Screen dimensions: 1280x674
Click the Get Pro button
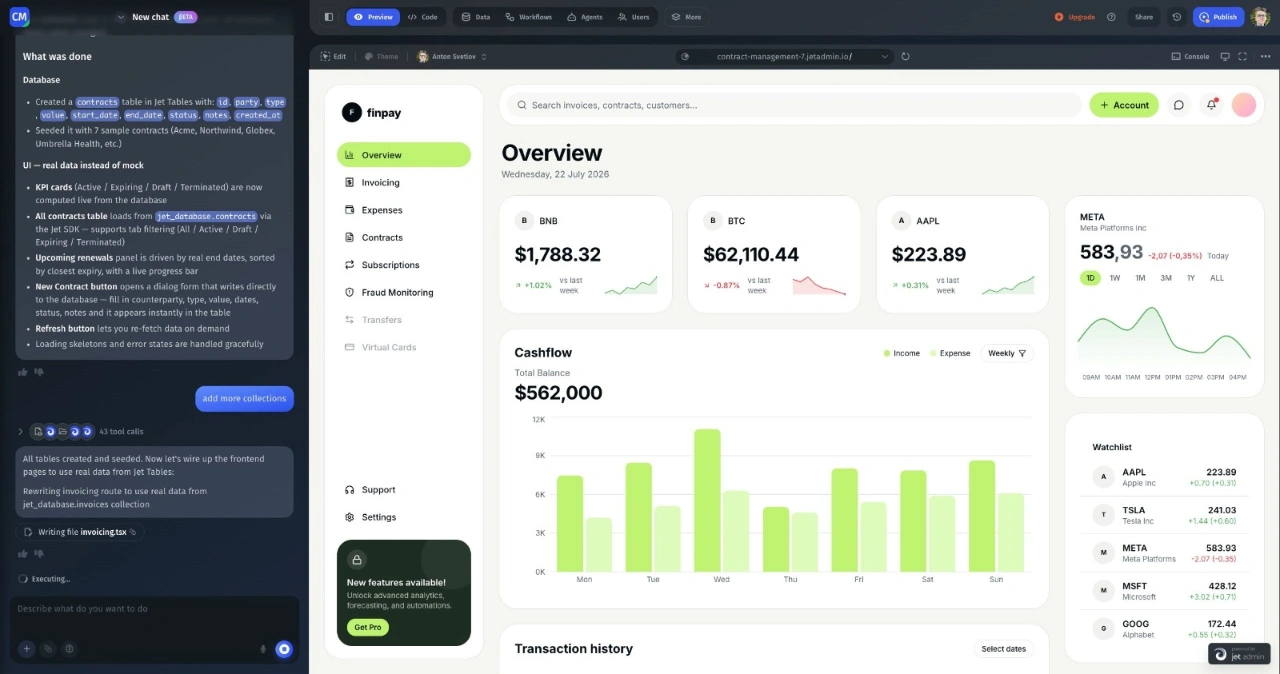[368, 627]
